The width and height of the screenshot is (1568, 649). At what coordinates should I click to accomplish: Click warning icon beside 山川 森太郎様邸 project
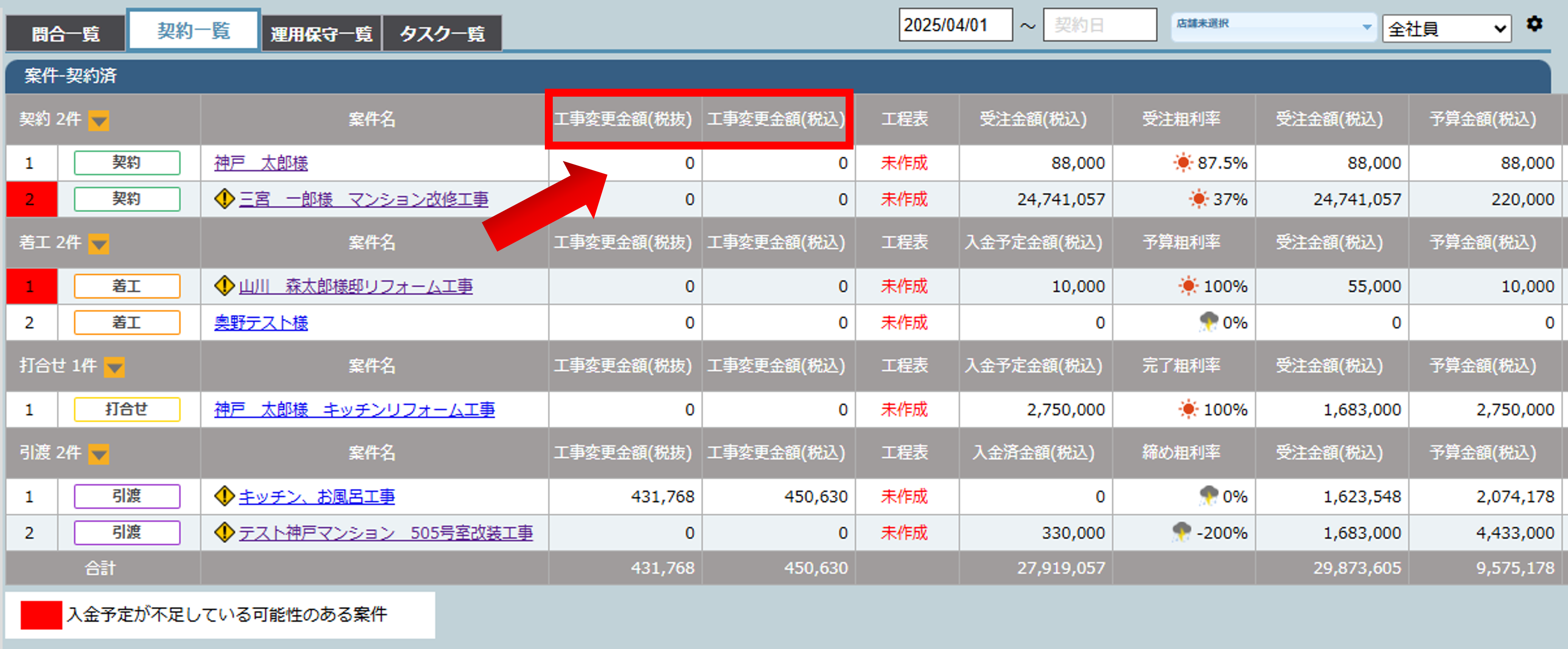[224, 286]
